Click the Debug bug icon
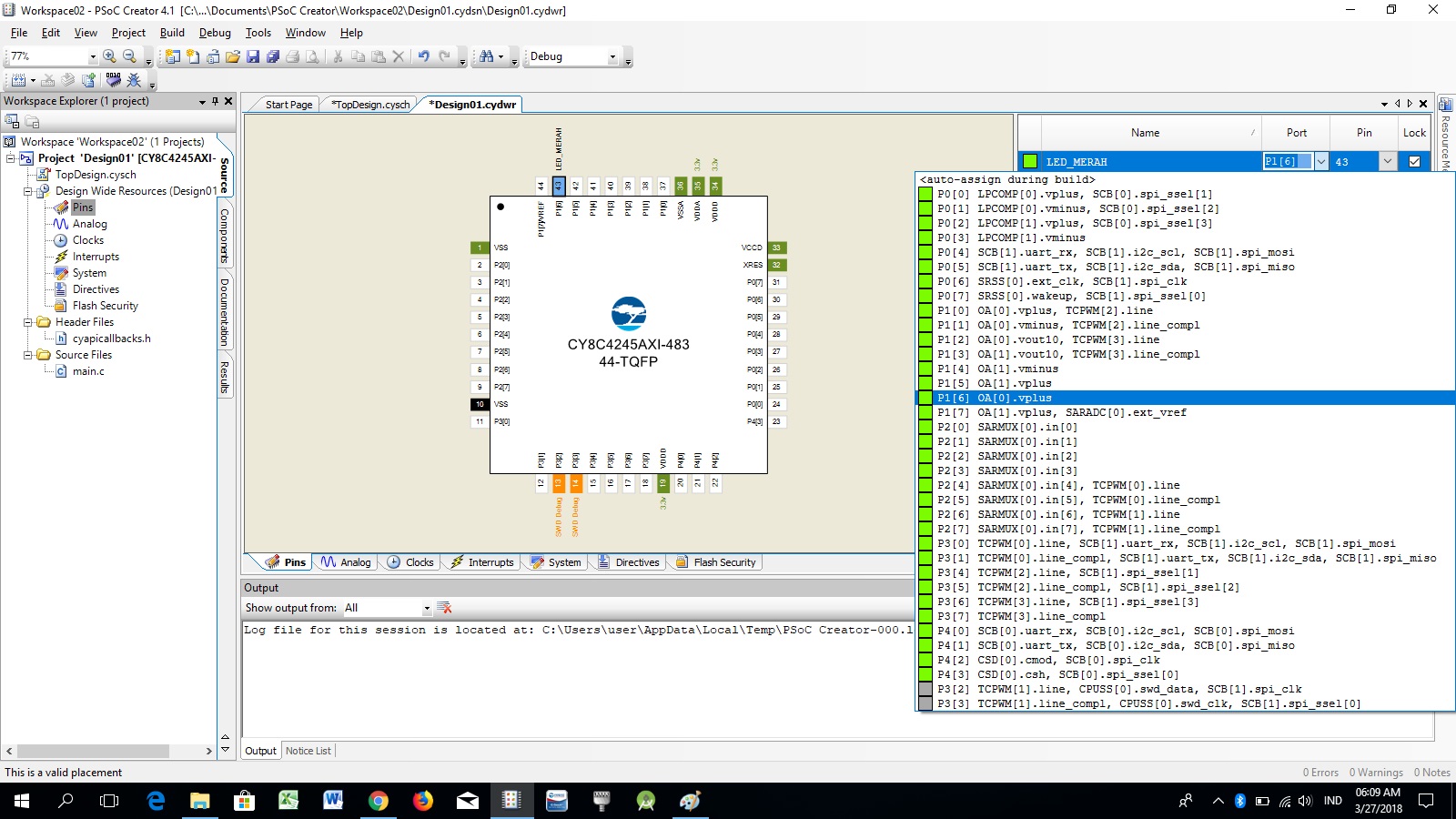 coord(135,80)
